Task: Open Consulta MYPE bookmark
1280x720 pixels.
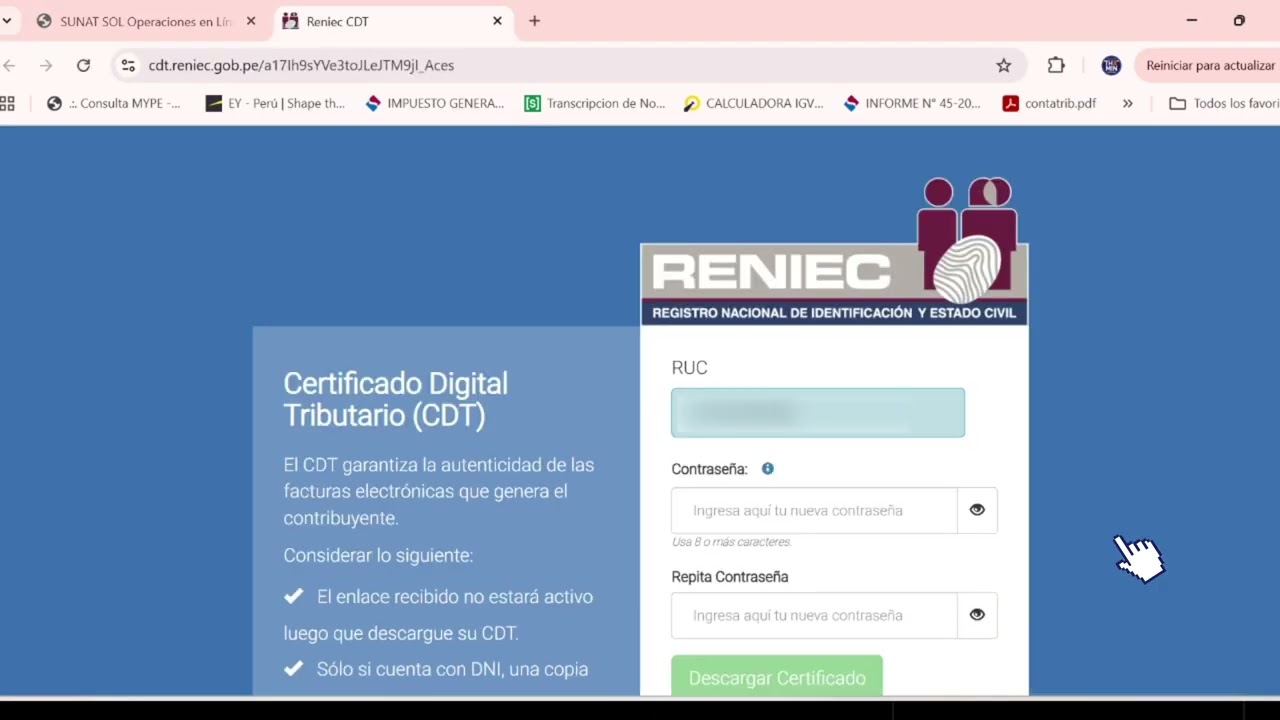Action: tap(114, 103)
